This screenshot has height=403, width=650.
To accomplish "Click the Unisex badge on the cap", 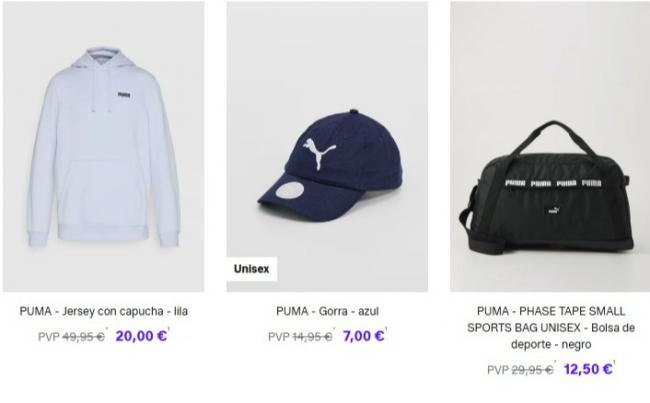I will (x=252, y=269).
